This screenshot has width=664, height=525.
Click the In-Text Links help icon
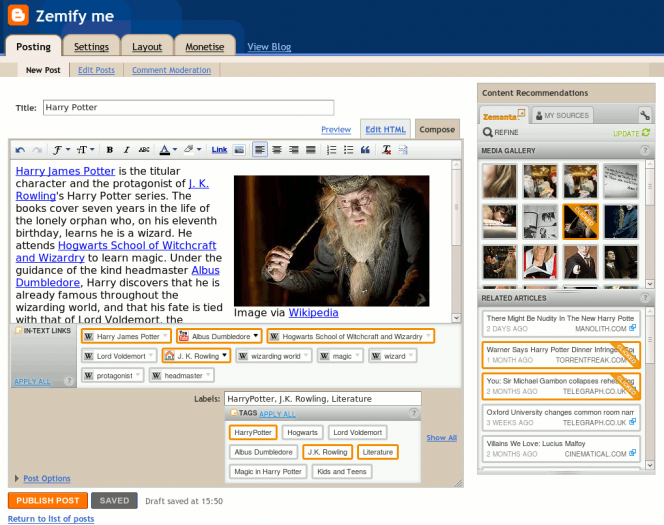(68, 381)
